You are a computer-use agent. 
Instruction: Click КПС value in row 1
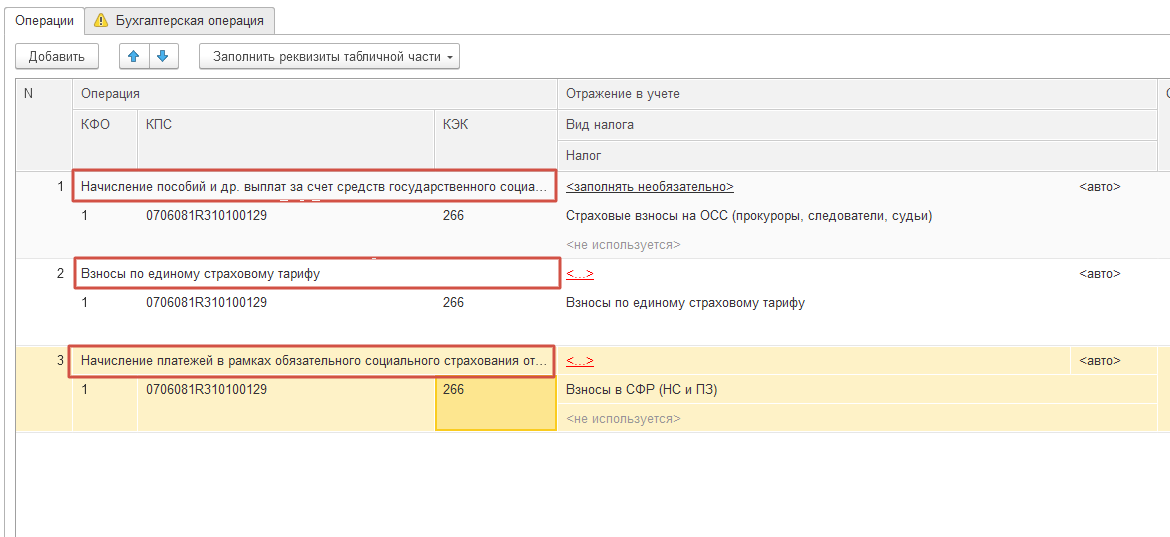207,216
